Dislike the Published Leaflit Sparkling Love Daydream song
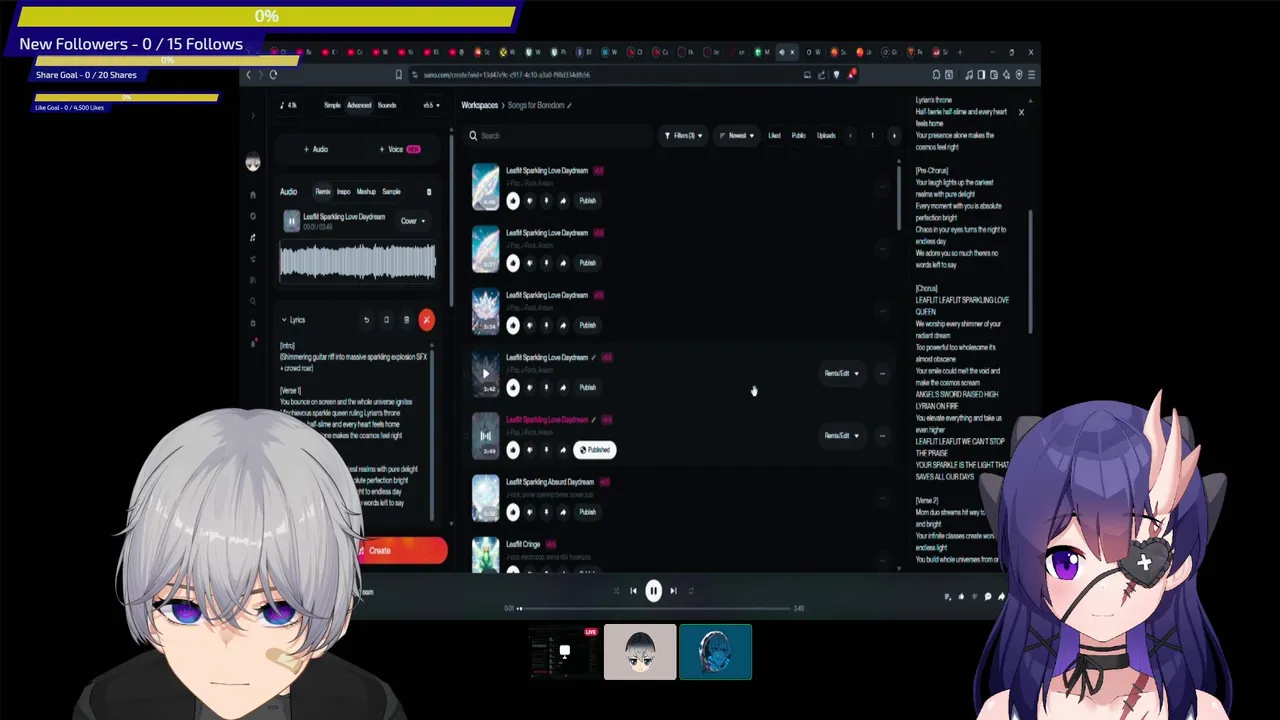Viewport: 1280px width, 720px height. click(530, 450)
